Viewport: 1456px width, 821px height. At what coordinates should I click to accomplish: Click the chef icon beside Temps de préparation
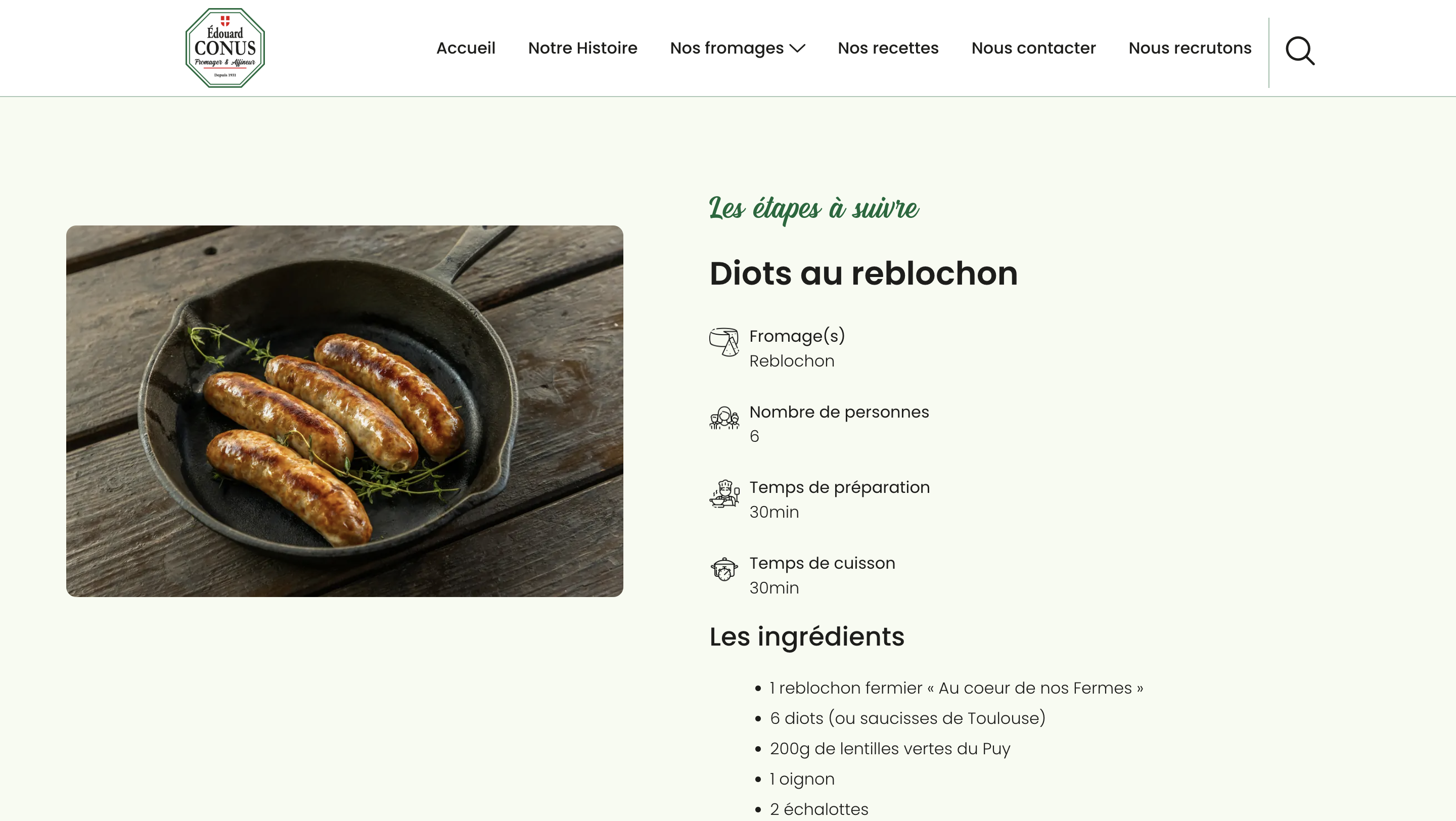coord(724,494)
